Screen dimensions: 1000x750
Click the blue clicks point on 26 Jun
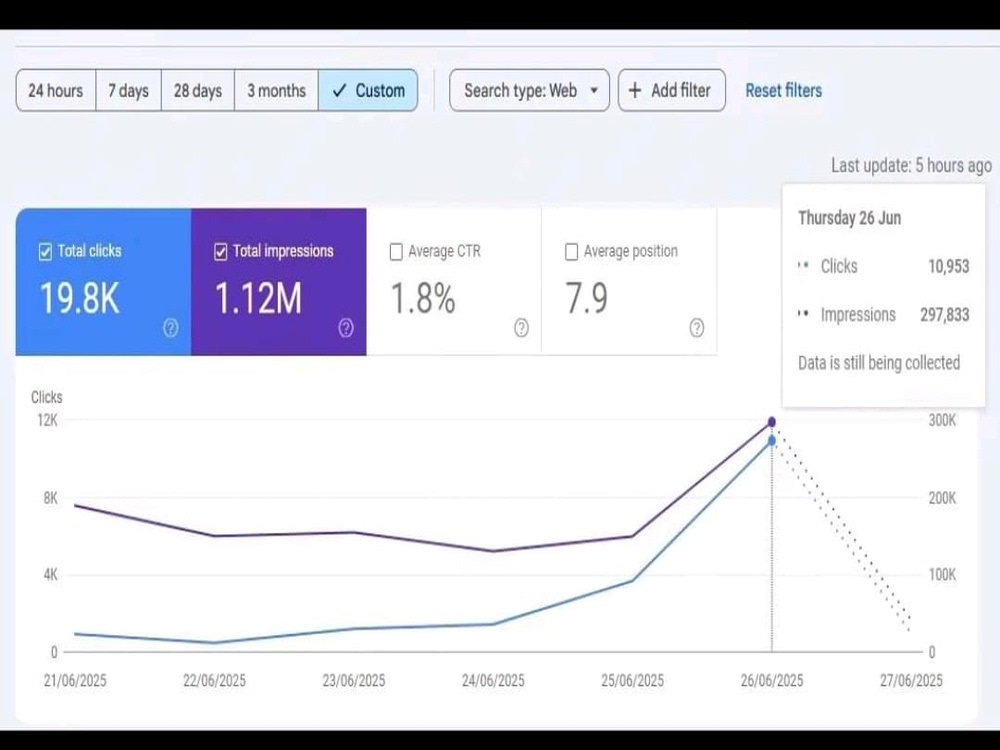772,441
